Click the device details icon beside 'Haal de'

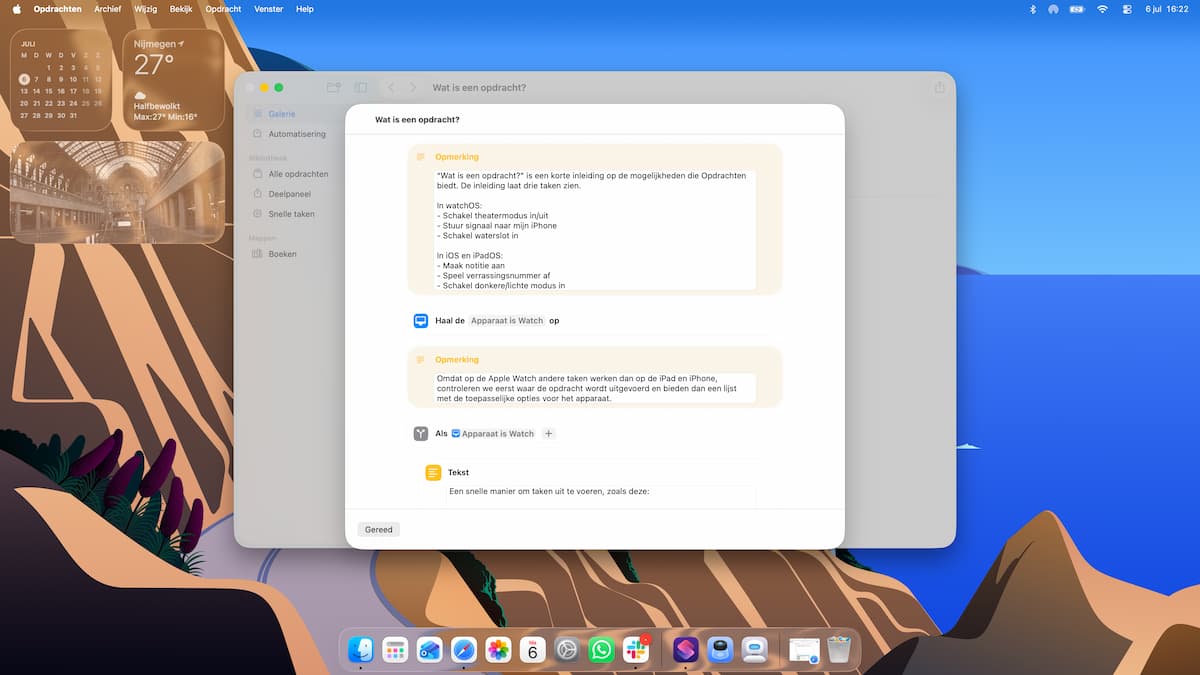tap(421, 321)
